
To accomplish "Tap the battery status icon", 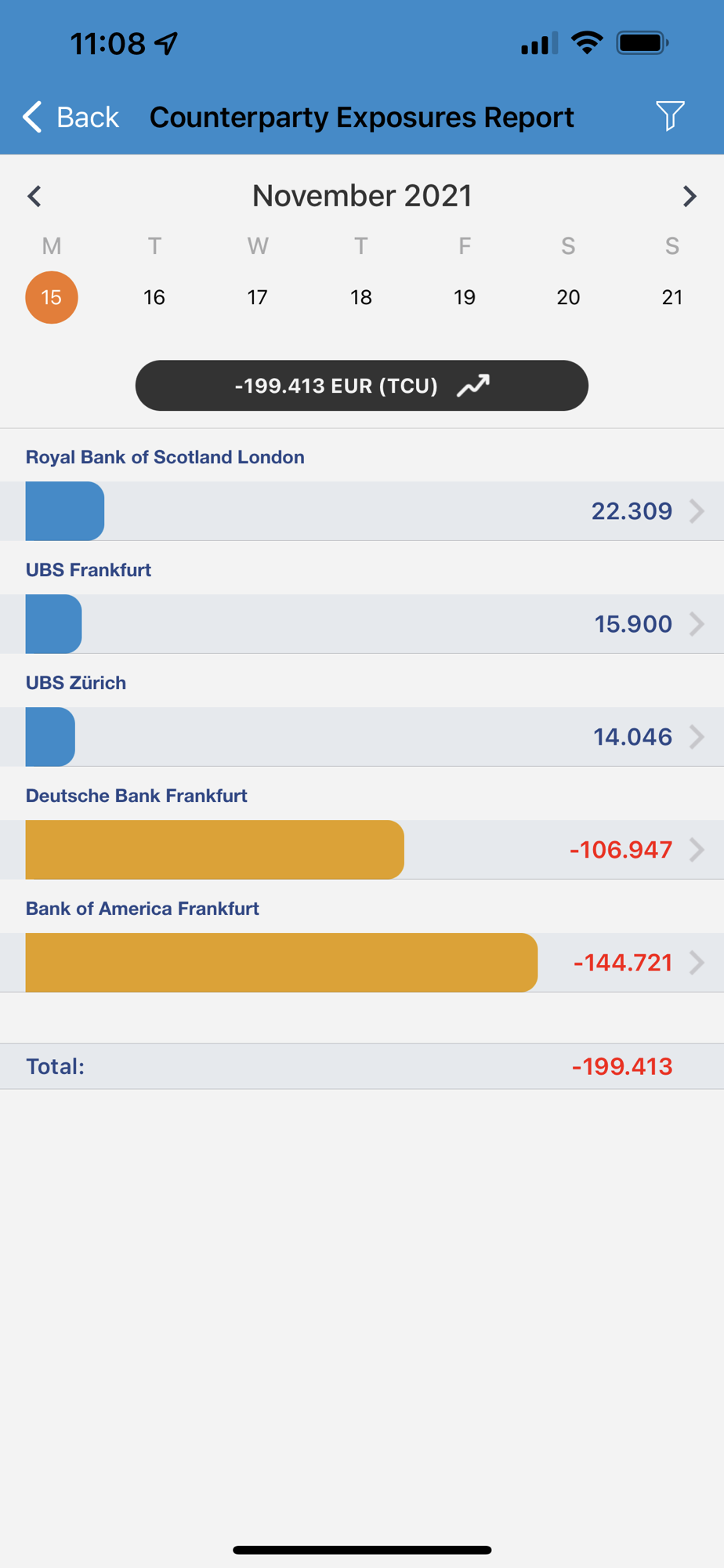I will [642, 42].
